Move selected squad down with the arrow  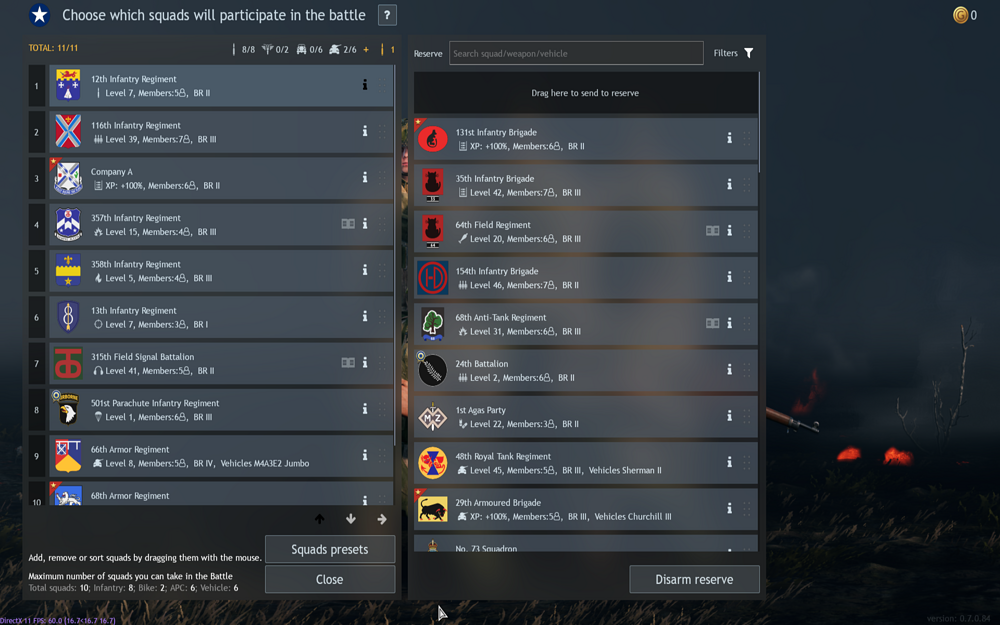click(351, 519)
